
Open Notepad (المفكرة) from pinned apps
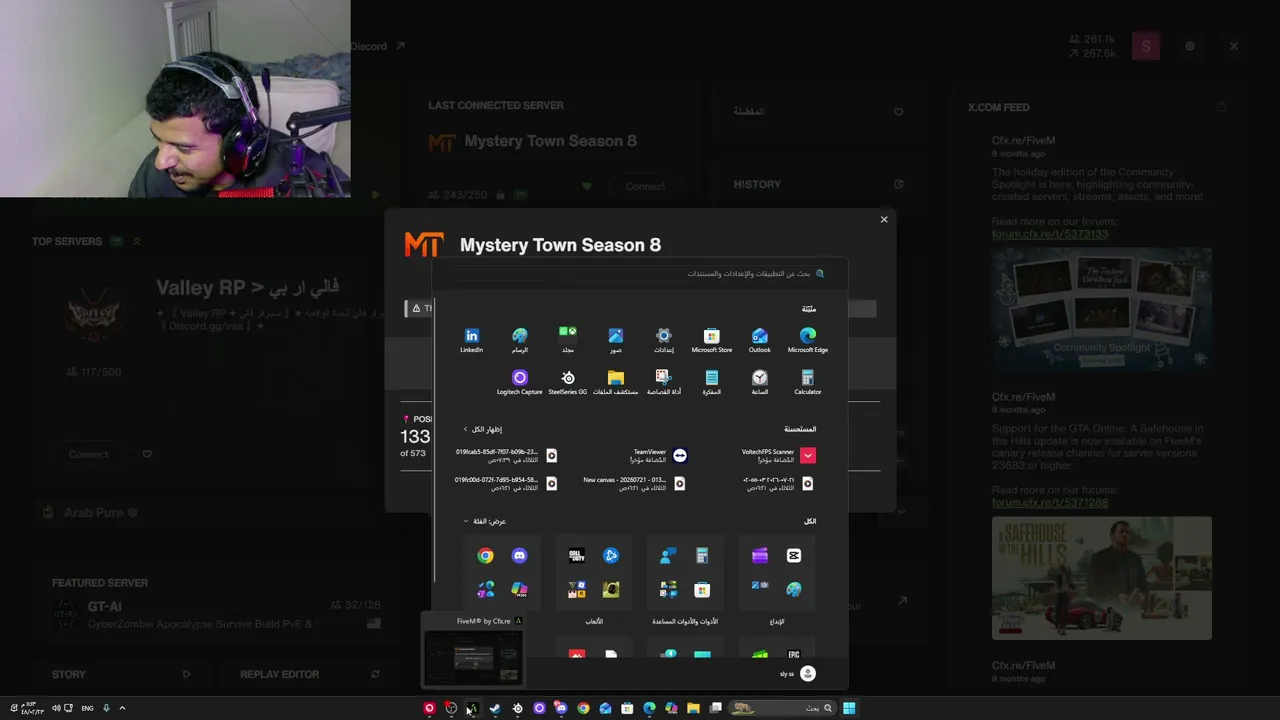pos(712,382)
